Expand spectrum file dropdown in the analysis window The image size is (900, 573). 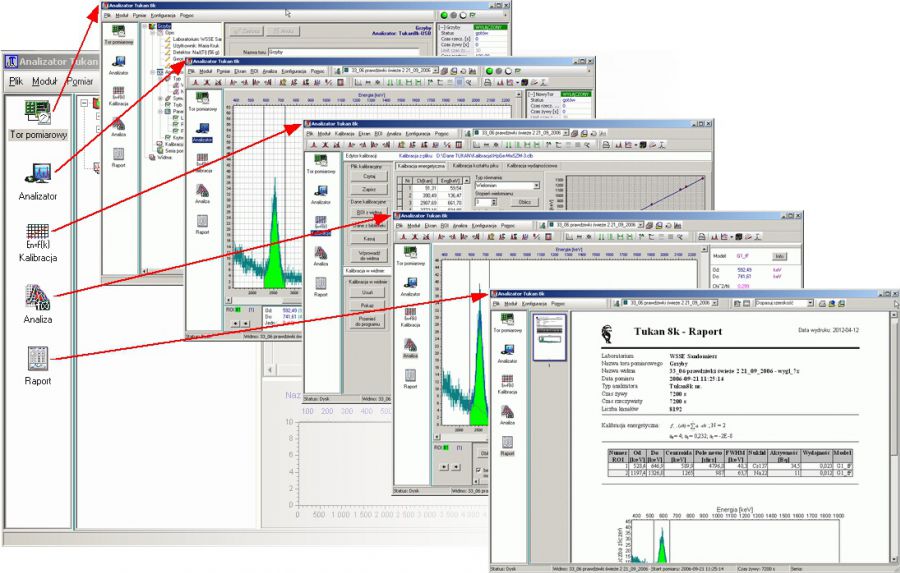tap(641, 225)
